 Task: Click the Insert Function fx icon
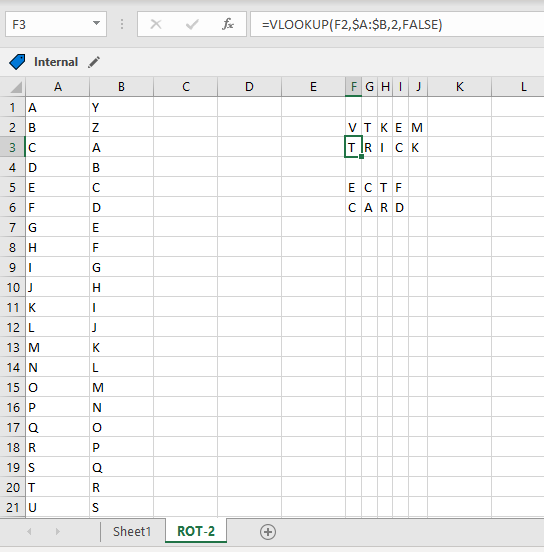click(x=228, y=24)
